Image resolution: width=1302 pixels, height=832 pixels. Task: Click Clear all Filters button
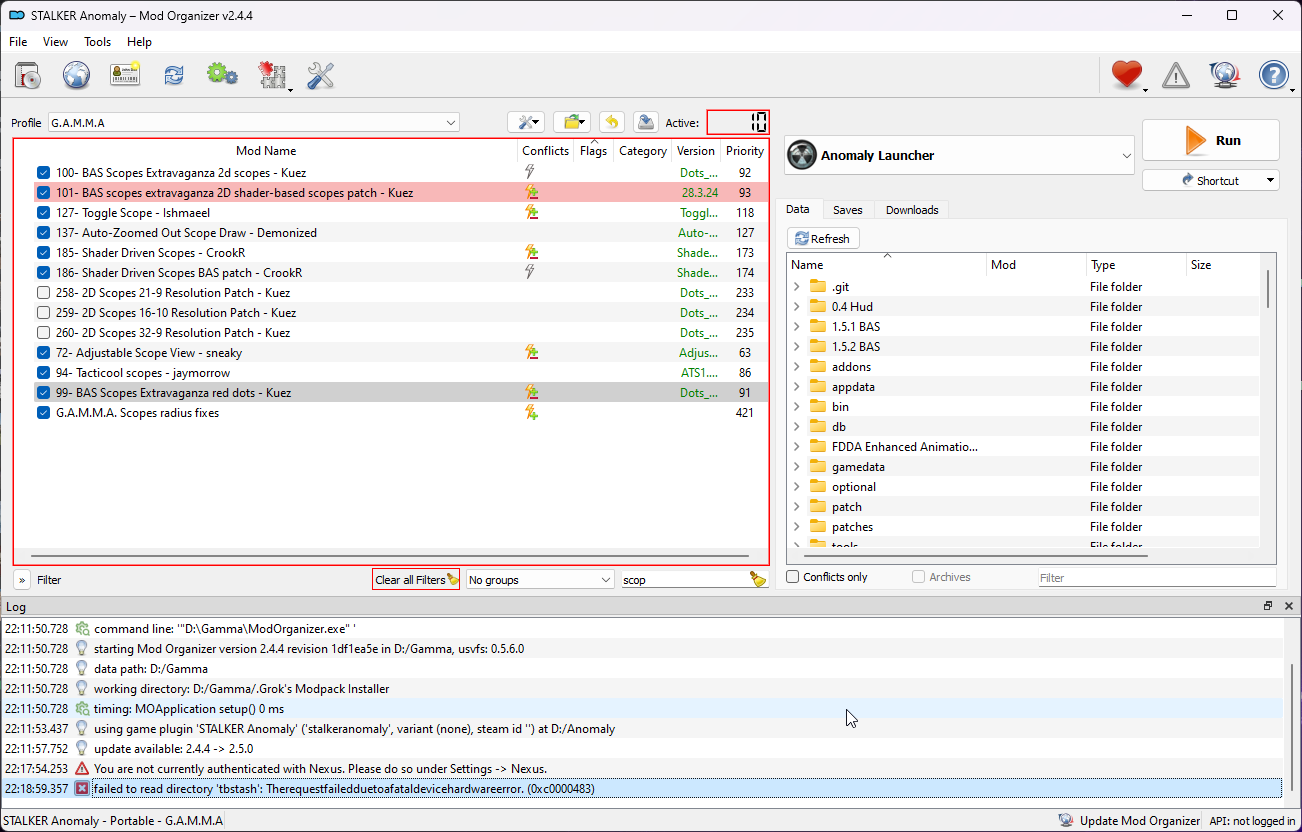416,580
